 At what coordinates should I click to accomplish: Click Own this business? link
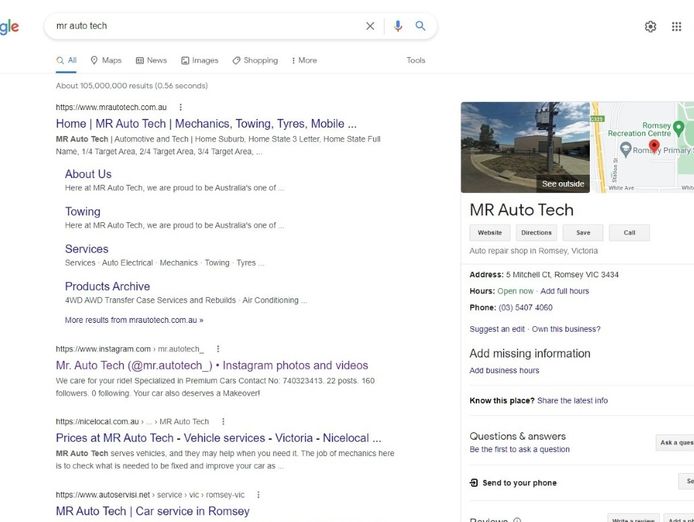coord(566,329)
